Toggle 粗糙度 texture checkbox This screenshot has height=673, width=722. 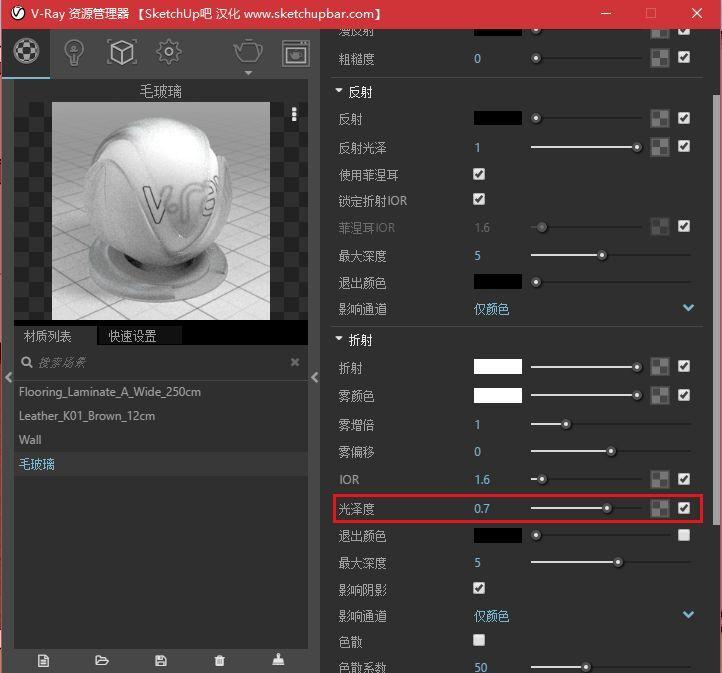point(684,57)
